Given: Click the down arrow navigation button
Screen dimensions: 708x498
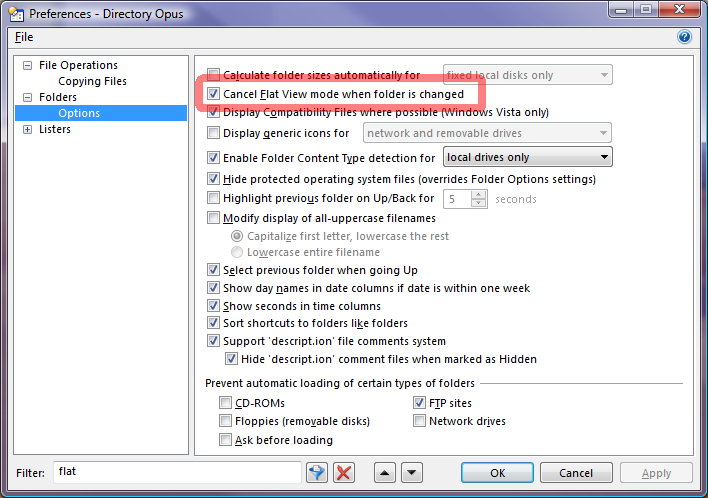Looking at the screenshot, I should (412, 473).
